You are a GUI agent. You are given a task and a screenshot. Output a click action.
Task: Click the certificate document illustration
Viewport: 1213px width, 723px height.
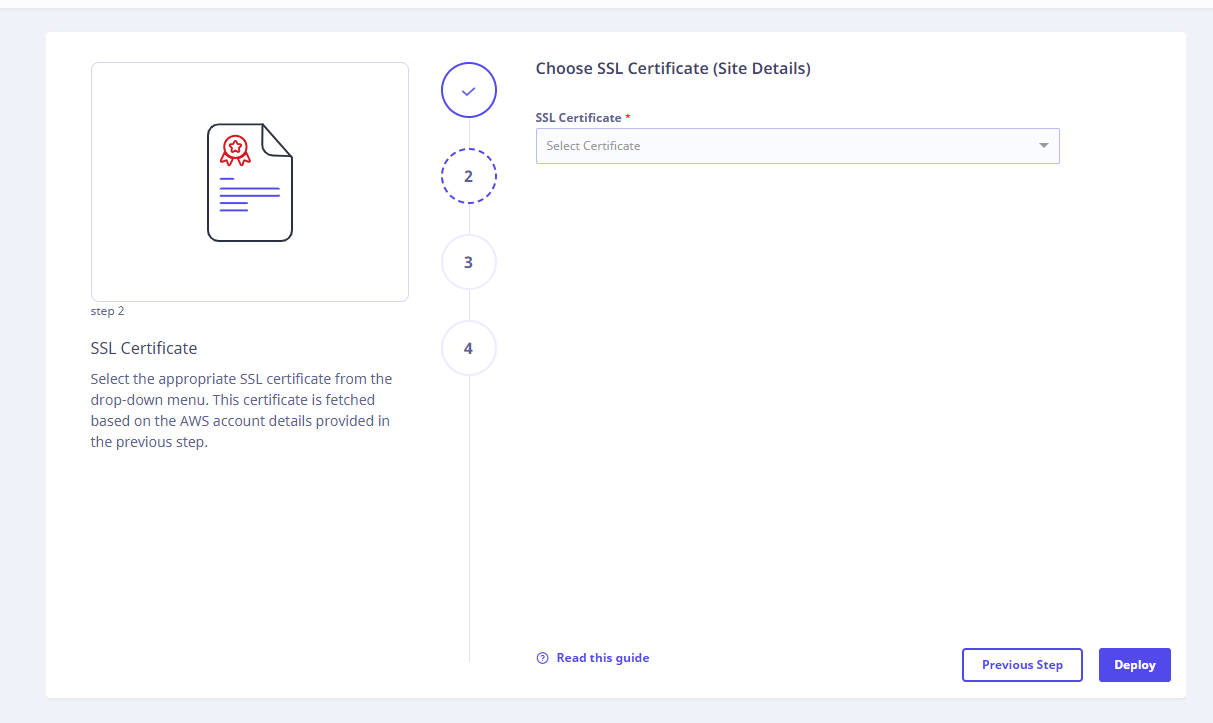pos(250,183)
